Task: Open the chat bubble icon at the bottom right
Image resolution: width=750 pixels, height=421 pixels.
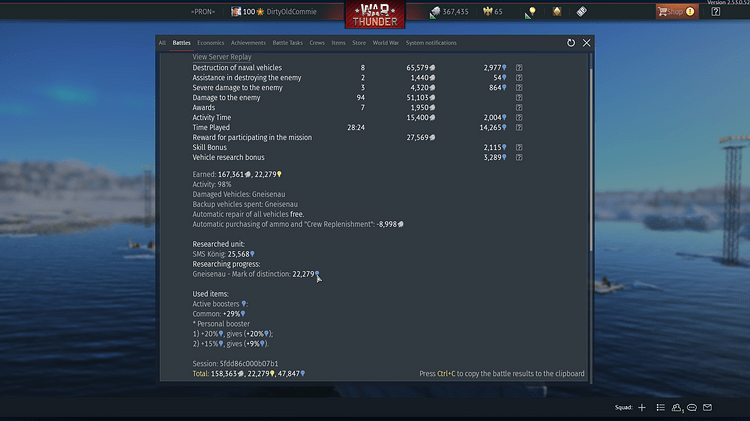Action: 692,408
